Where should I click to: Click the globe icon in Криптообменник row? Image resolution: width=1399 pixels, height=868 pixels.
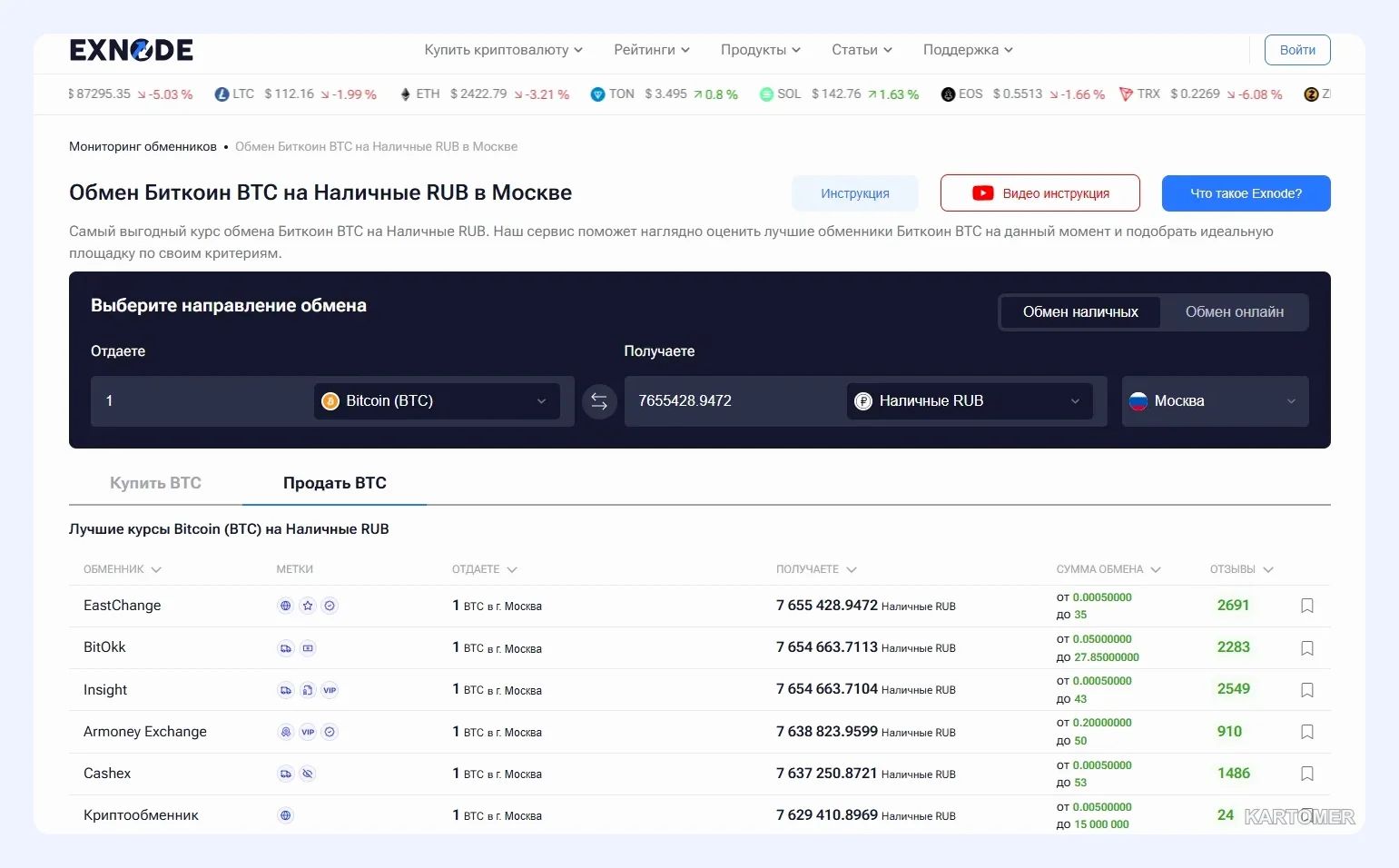(x=286, y=815)
